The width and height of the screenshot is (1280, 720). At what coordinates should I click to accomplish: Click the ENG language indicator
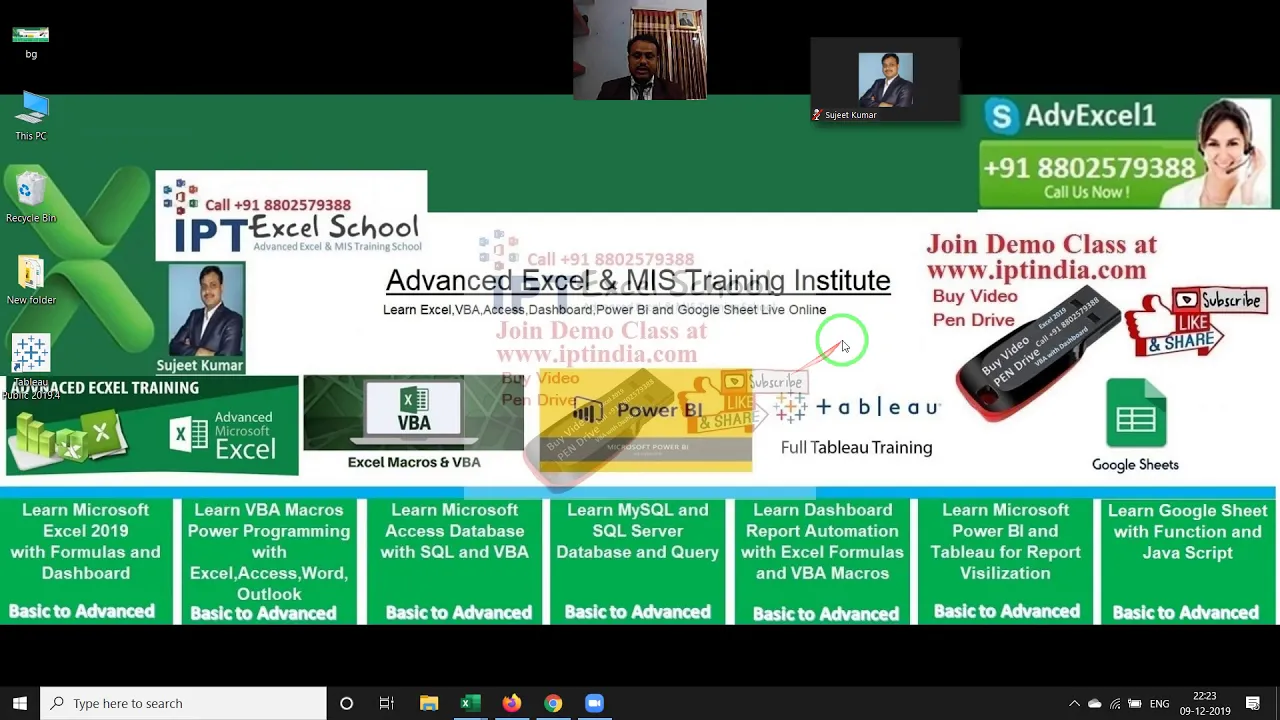pos(1159,703)
